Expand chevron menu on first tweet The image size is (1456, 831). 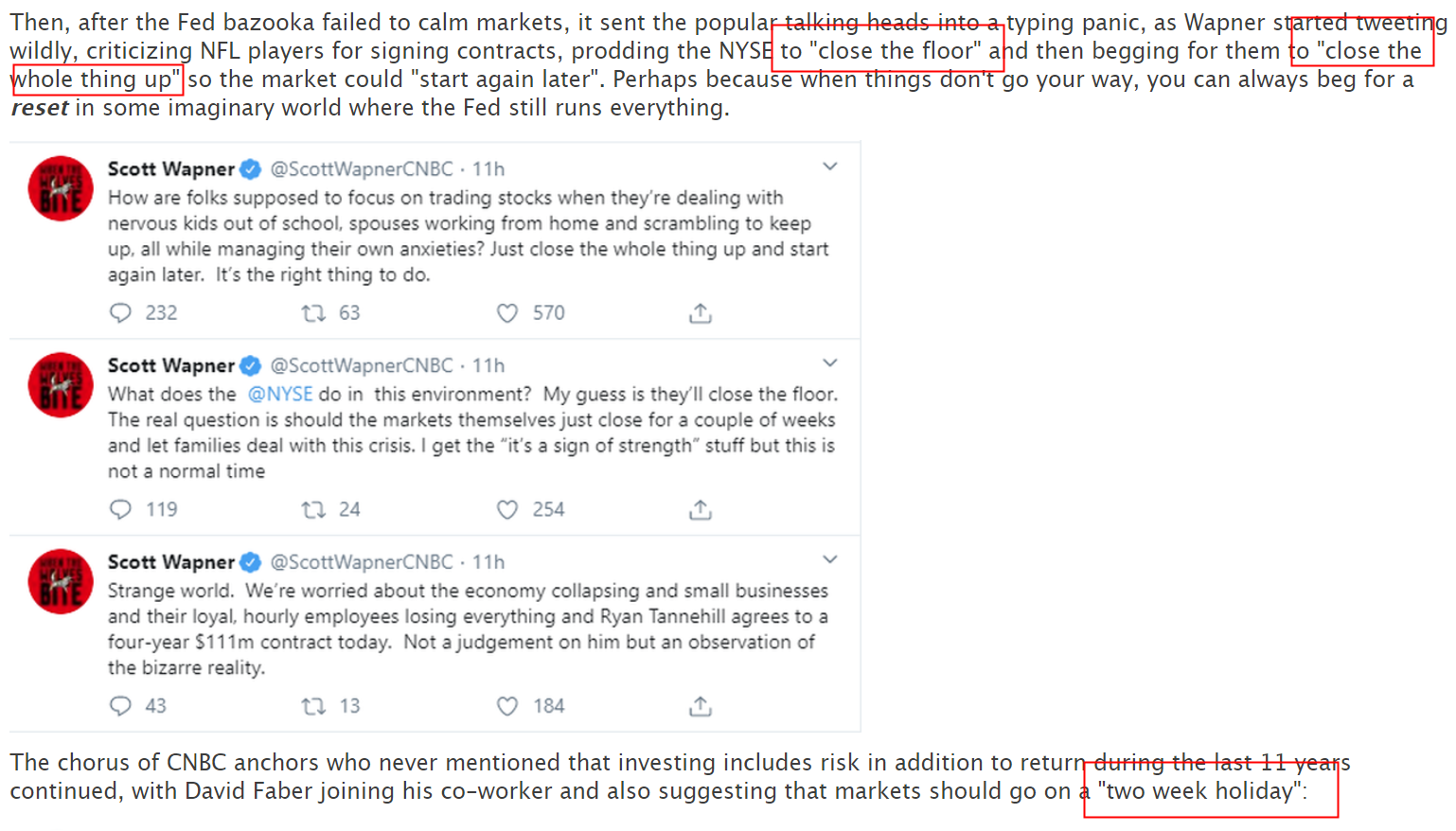tap(830, 167)
